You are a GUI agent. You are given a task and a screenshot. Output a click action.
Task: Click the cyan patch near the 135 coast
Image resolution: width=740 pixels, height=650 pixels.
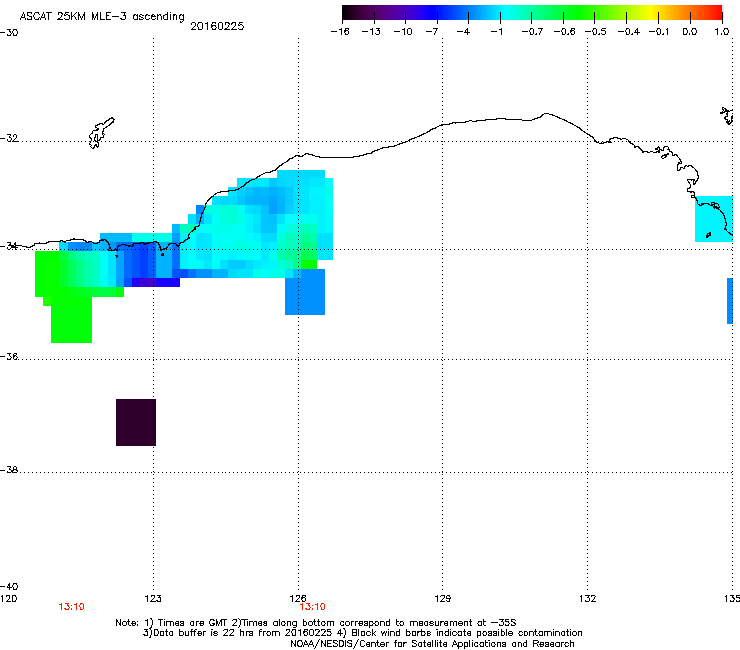coord(714,219)
